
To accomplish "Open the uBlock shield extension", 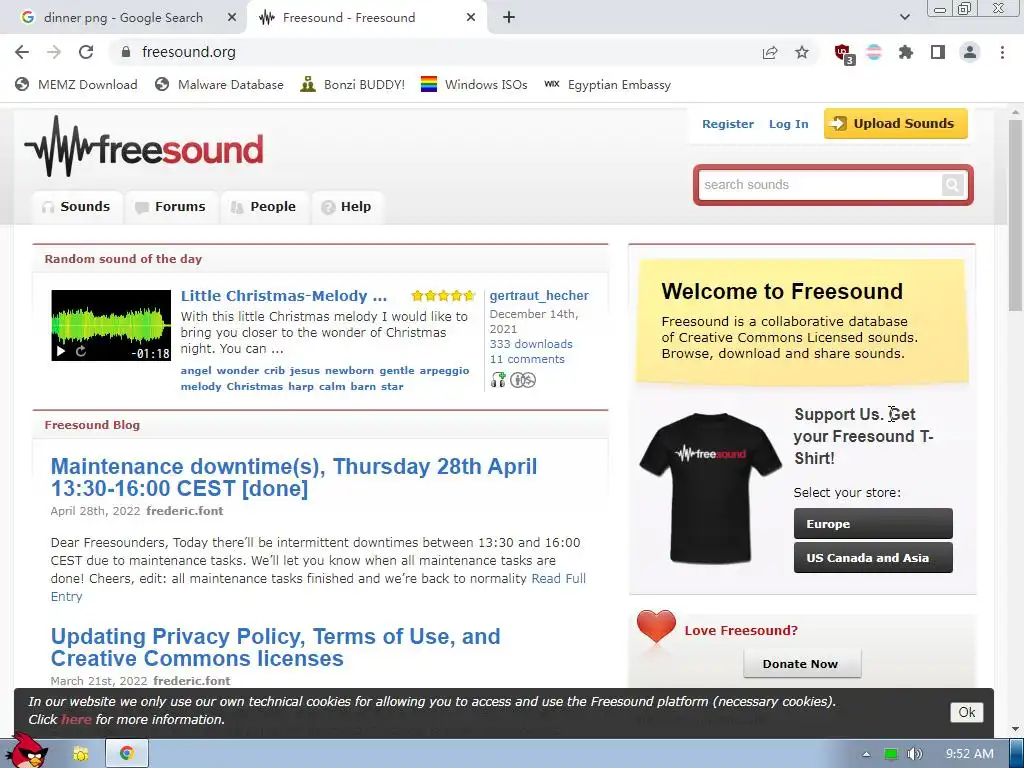I will (x=844, y=54).
